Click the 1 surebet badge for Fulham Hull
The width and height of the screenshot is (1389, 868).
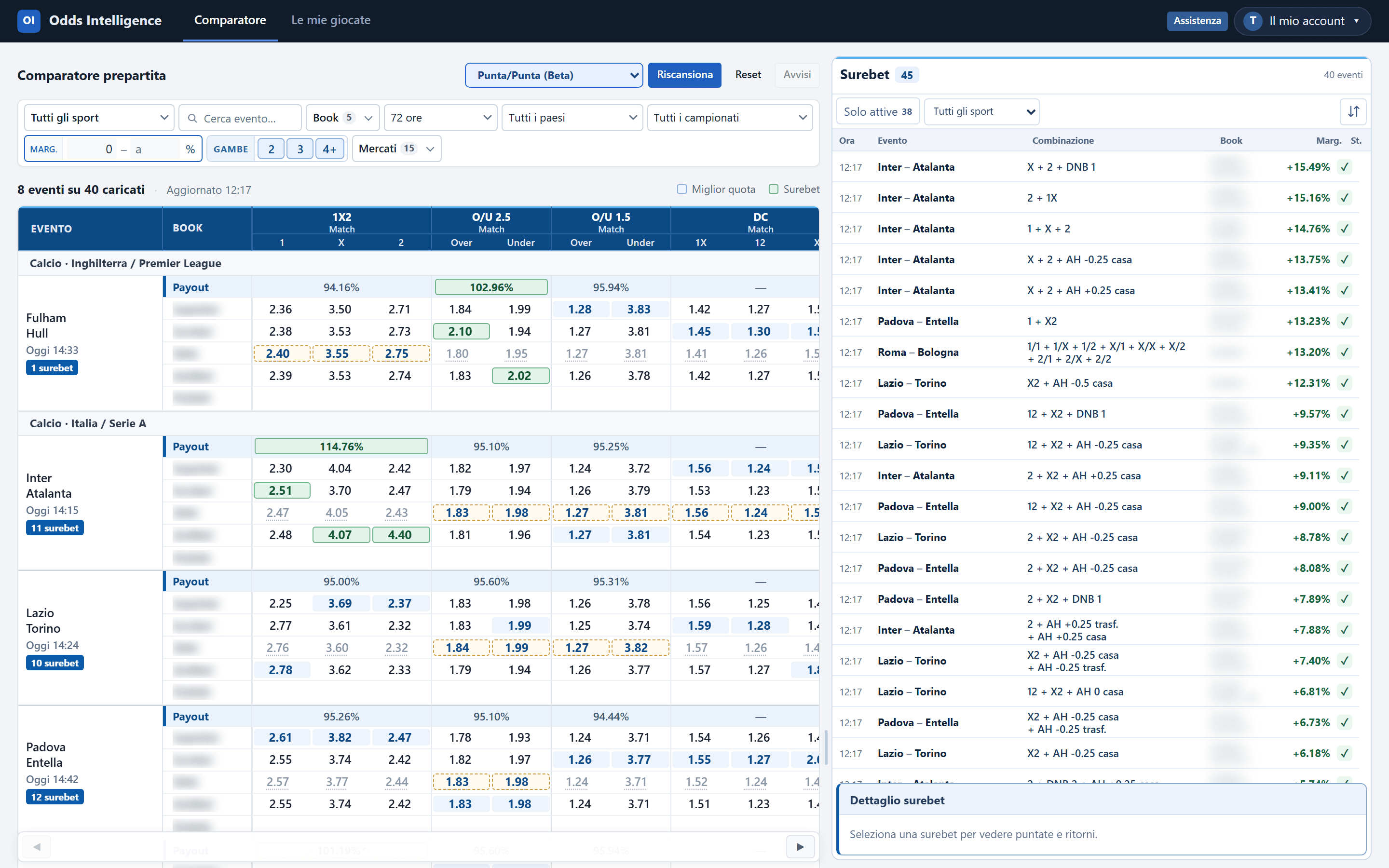52,367
